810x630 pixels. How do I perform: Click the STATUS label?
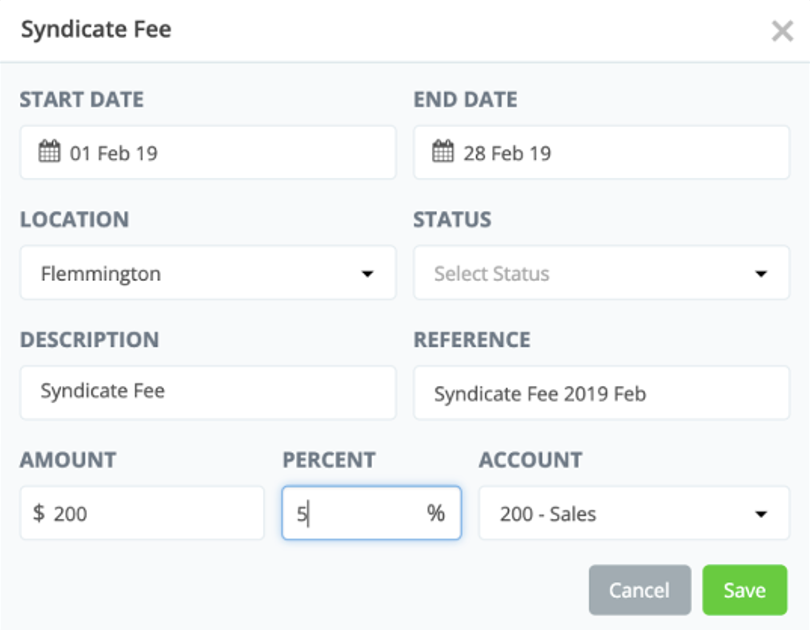click(x=452, y=220)
